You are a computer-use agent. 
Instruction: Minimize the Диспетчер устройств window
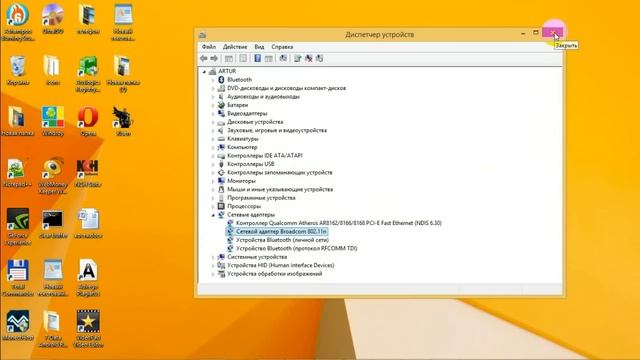pos(523,33)
